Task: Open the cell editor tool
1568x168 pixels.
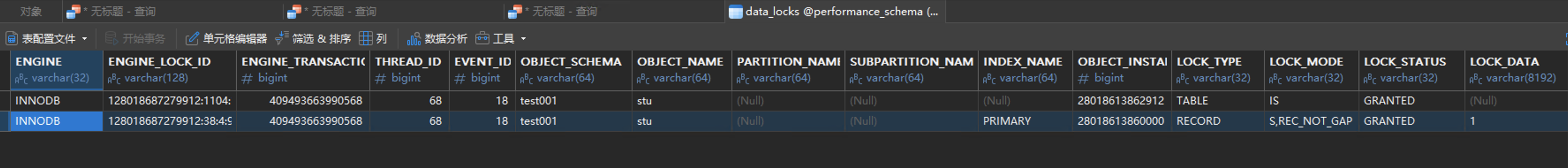Action: [226, 38]
